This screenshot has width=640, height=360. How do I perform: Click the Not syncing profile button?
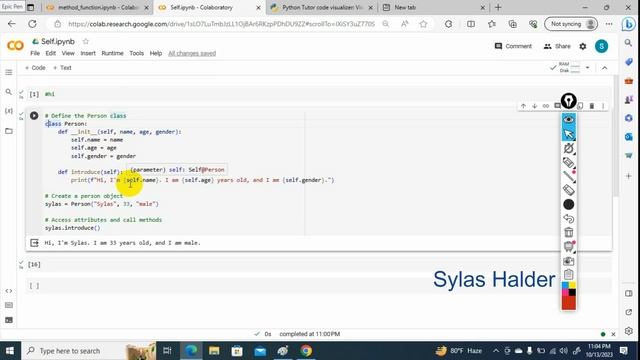point(571,24)
